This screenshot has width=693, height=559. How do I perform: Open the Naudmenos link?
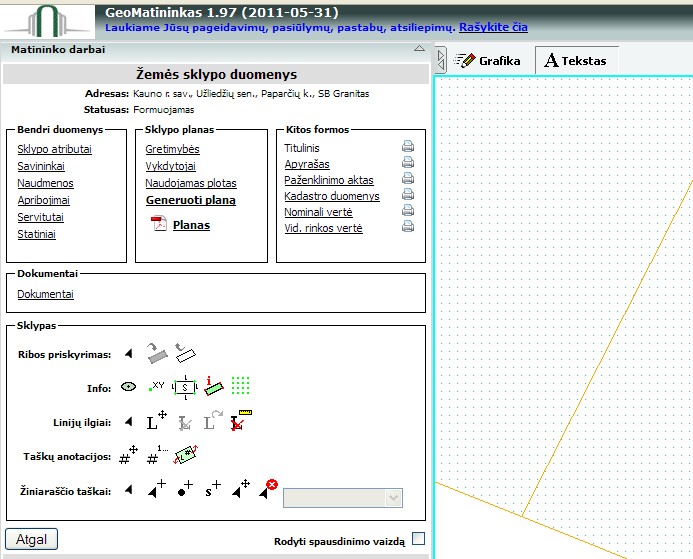point(46,183)
